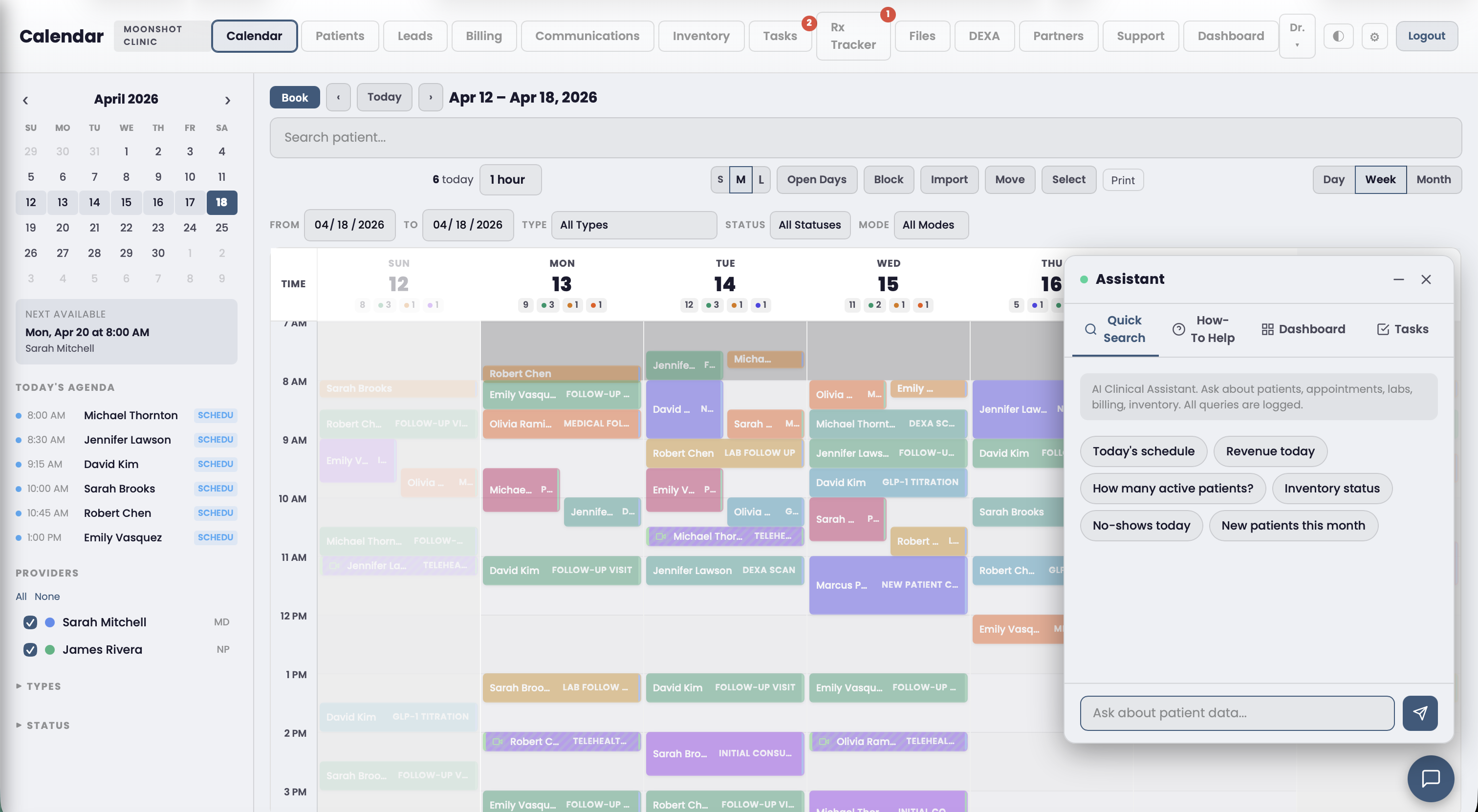1478x812 pixels.
Task: Open the Assistant Dashboard section
Action: tap(1303, 329)
